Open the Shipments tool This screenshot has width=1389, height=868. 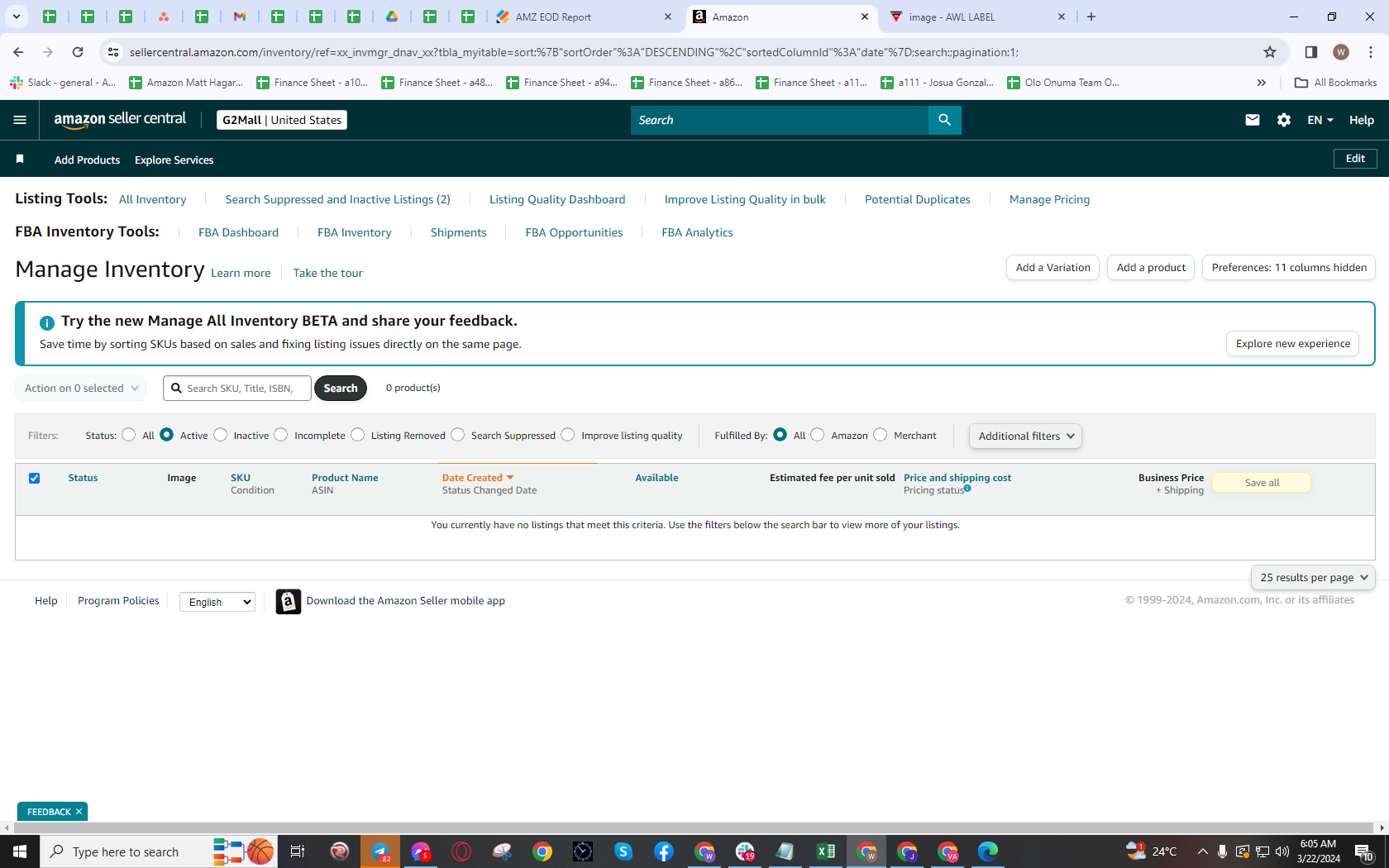coord(458,232)
